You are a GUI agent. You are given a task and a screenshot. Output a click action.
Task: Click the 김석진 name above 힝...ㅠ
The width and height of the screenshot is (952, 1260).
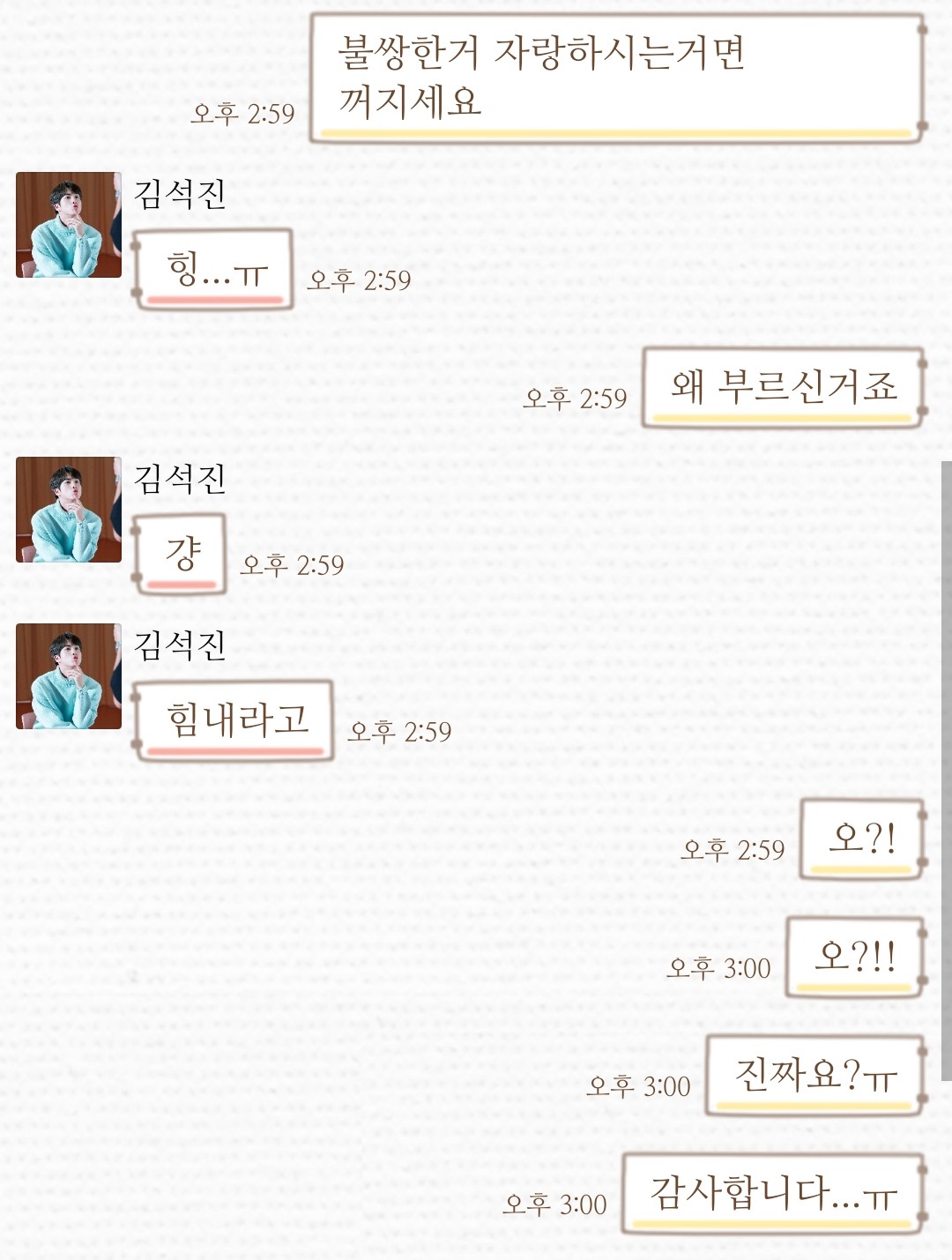pos(180,193)
